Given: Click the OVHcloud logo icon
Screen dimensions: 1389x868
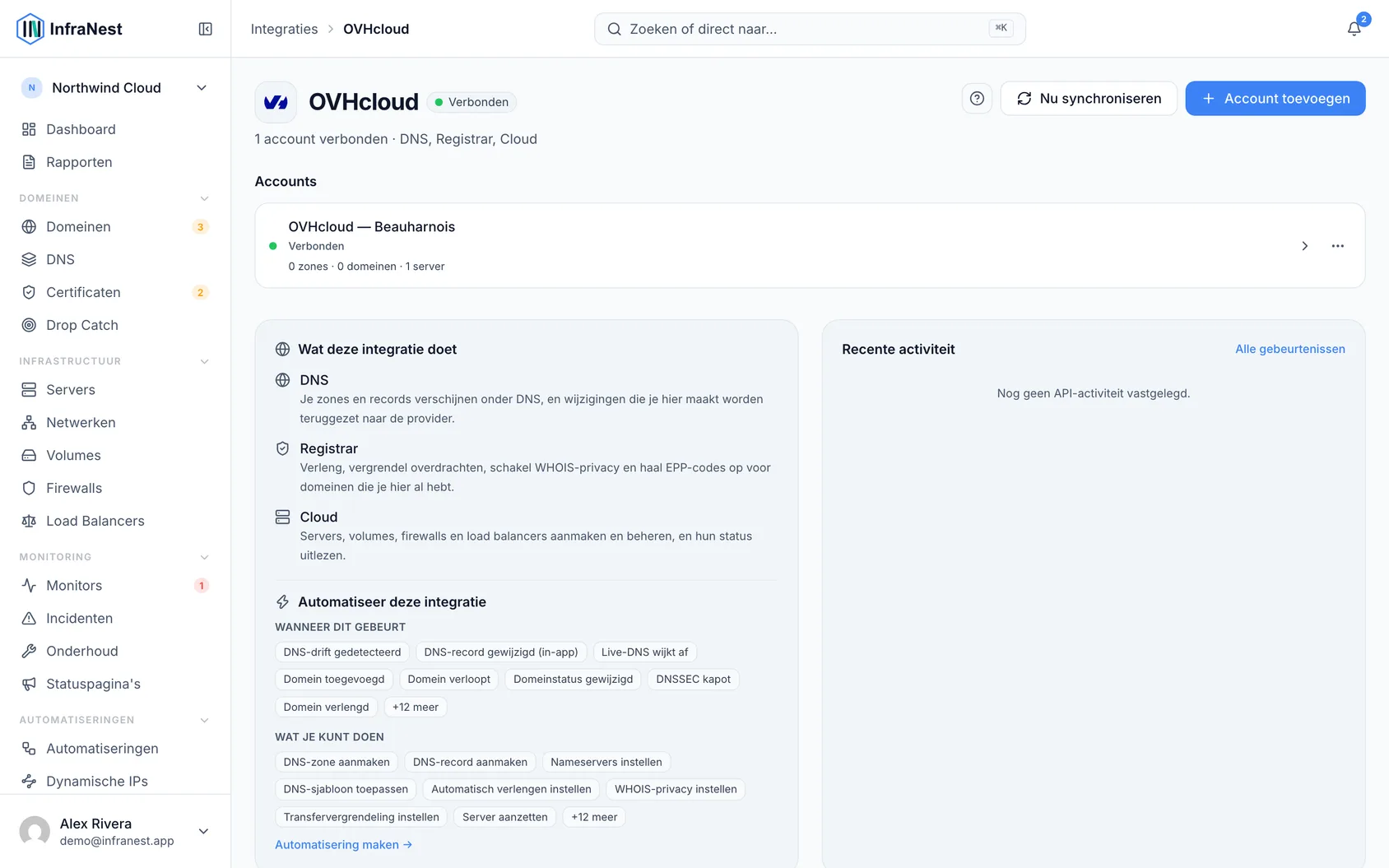Looking at the screenshot, I should (276, 102).
